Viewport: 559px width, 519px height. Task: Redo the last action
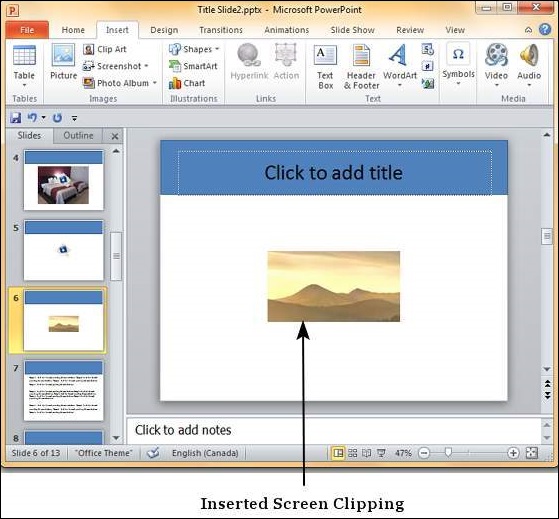click(57, 118)
